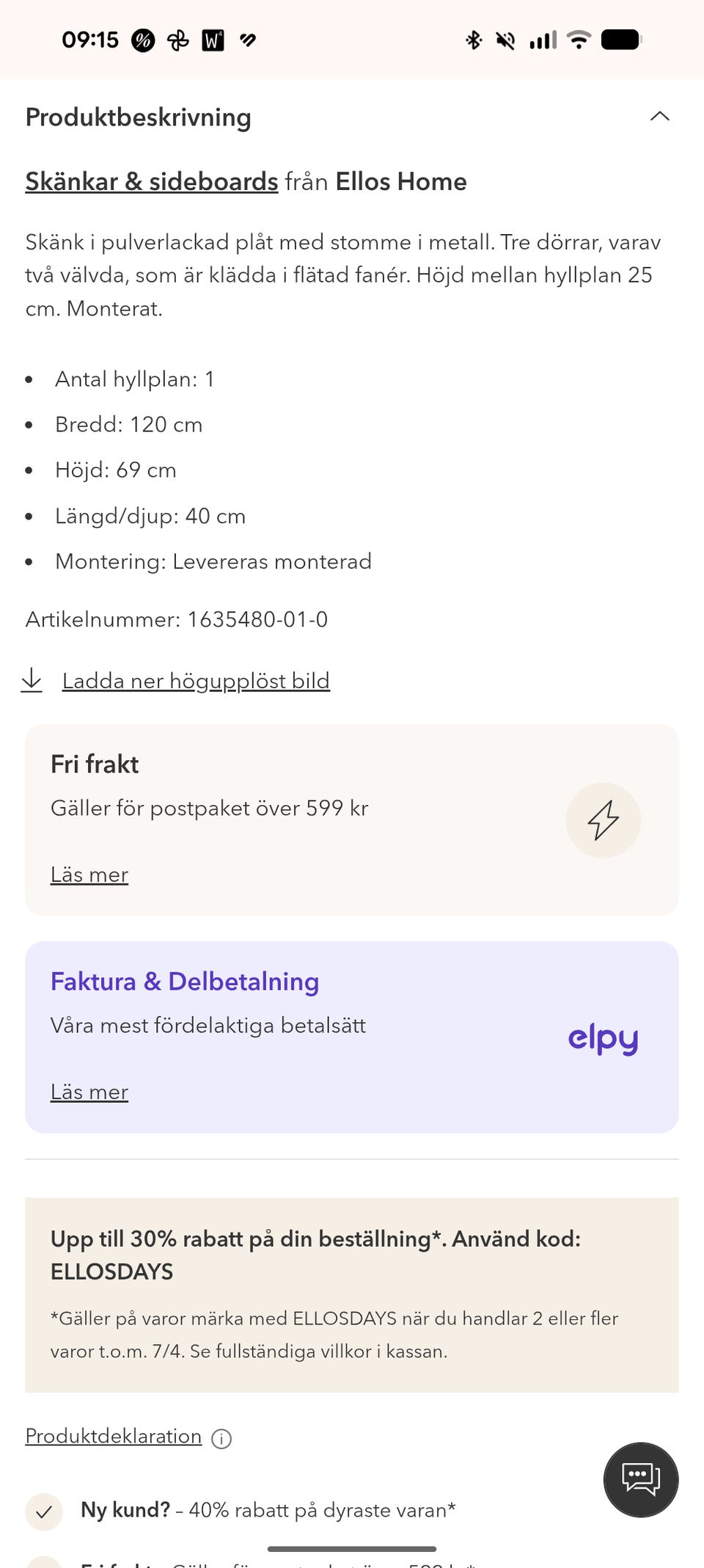Open the Skänkar & sideboards category link
Screen dimensions: 704x1568
coord(152,181)
